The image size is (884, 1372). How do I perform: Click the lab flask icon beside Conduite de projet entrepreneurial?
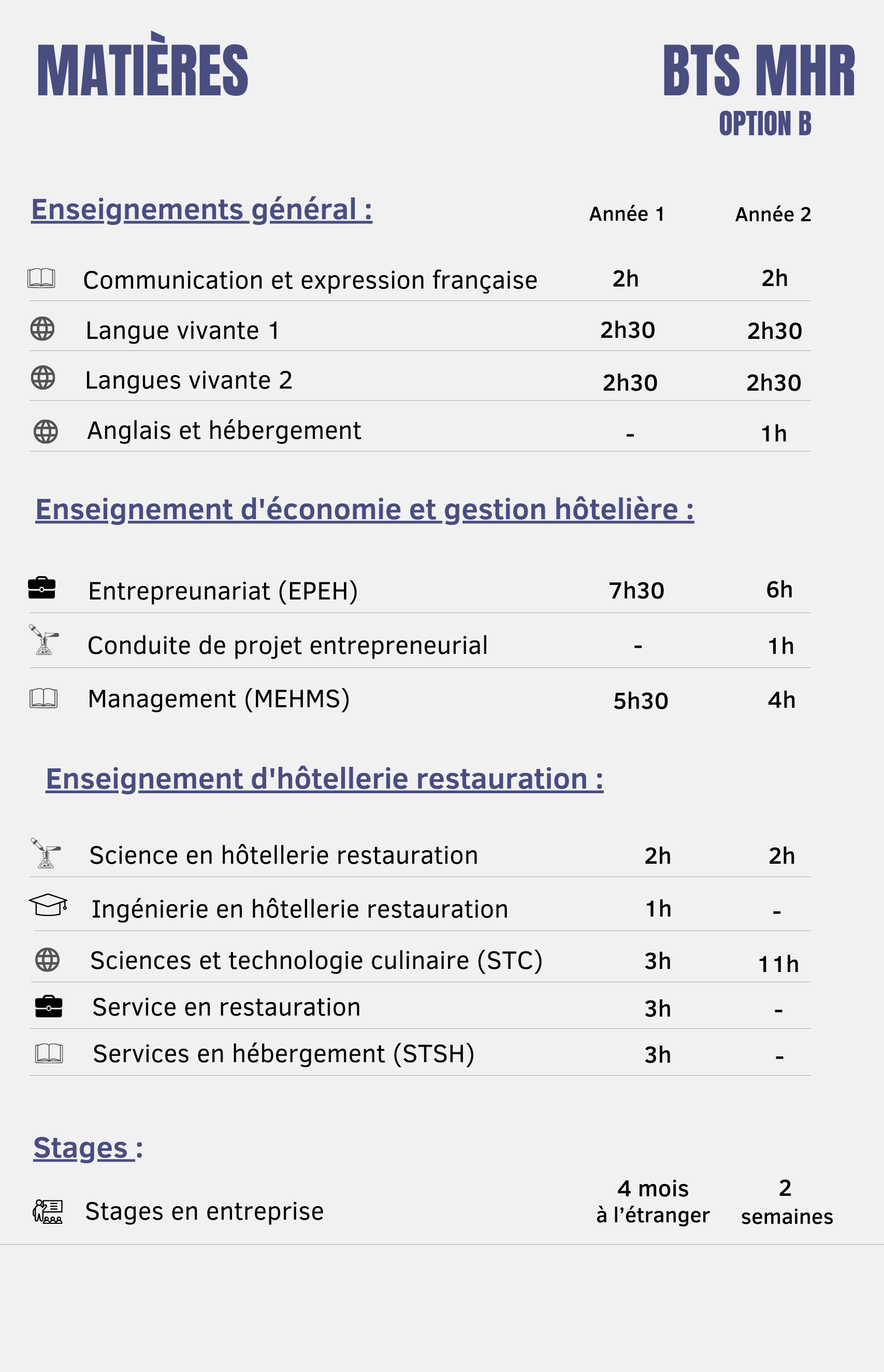(44, 640)
